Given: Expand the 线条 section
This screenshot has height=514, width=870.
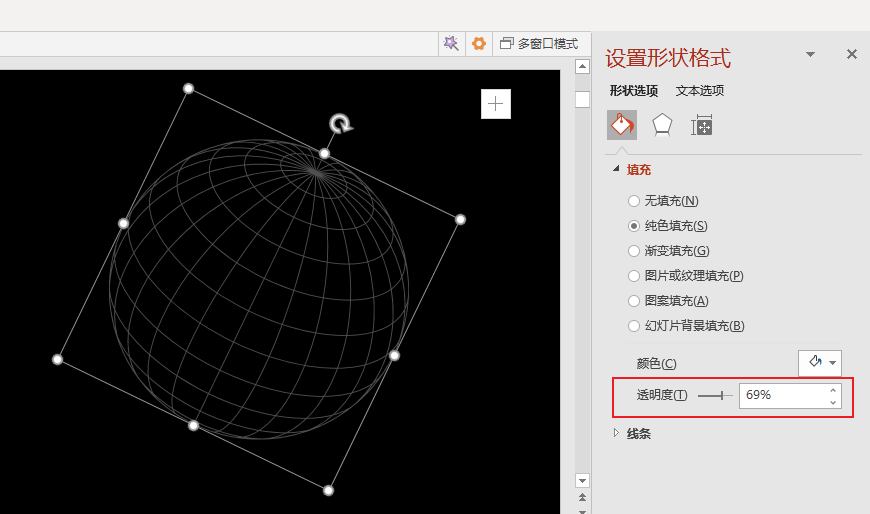Looking at the screenshot, I should [616, 433].
